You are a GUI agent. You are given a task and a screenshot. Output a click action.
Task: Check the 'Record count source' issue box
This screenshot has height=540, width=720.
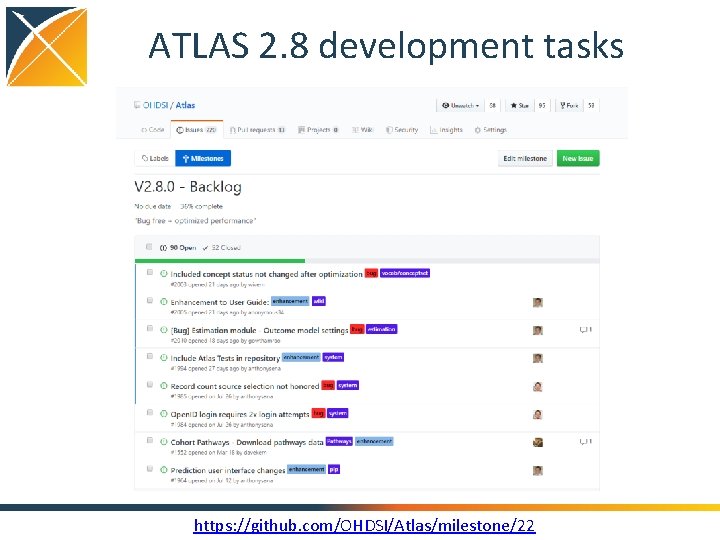tap(150, 384)
